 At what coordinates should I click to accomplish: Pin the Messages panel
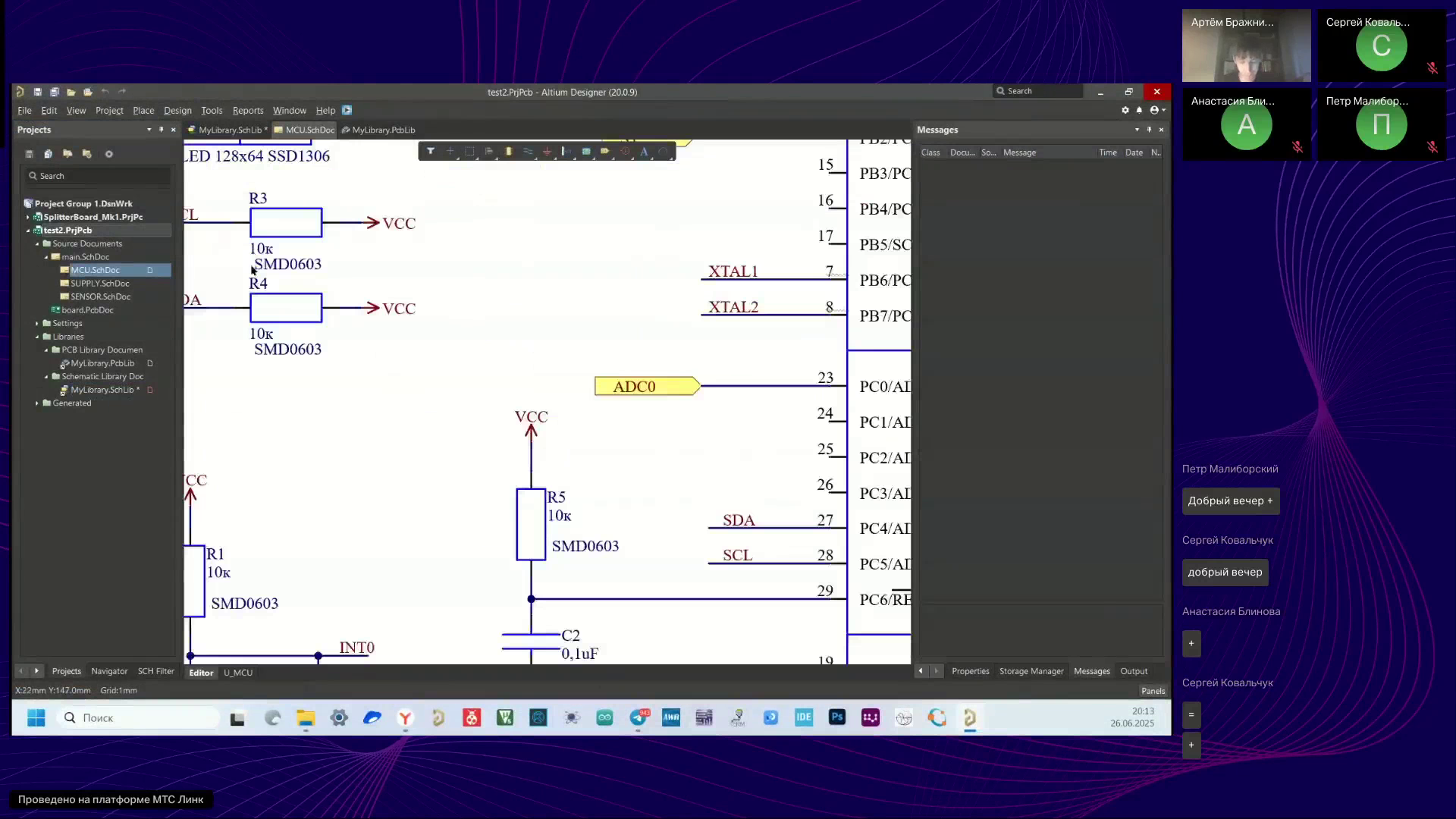tap(1149, 130)
